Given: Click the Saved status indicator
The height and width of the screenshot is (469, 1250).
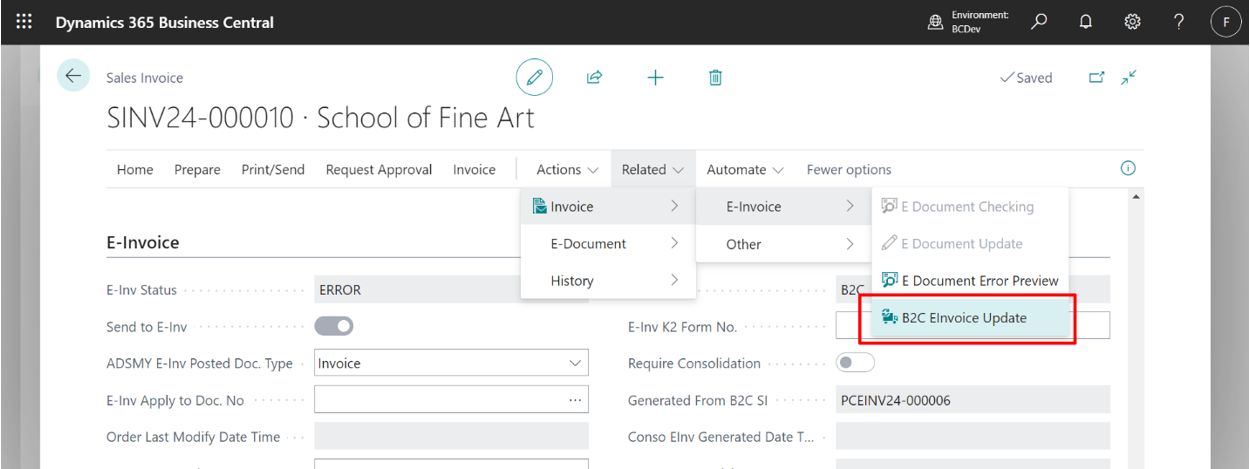Looking at the screenshot, I should 1026,77.
